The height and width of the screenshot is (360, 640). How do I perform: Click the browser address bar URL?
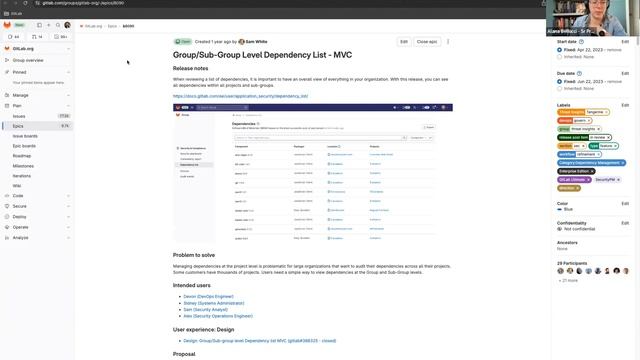point(84,3)
